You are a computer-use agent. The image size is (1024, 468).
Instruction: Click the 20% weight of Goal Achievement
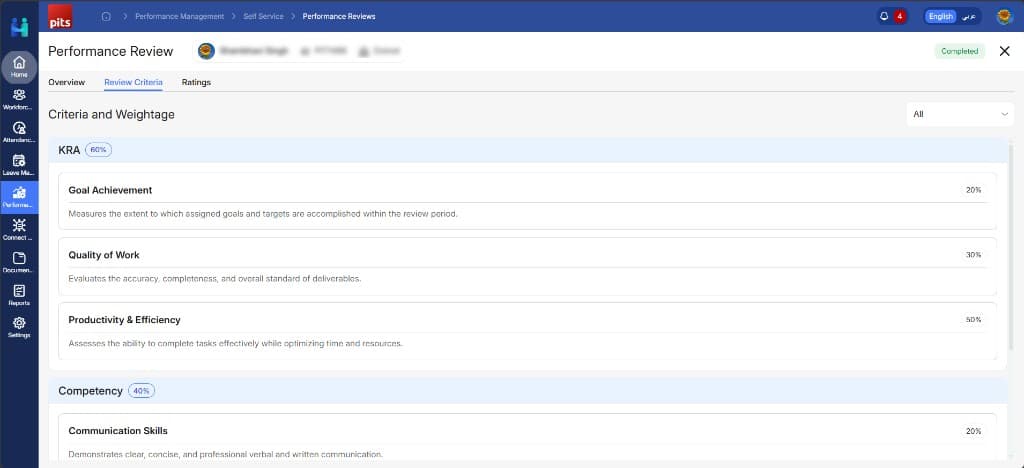point(974,190)
